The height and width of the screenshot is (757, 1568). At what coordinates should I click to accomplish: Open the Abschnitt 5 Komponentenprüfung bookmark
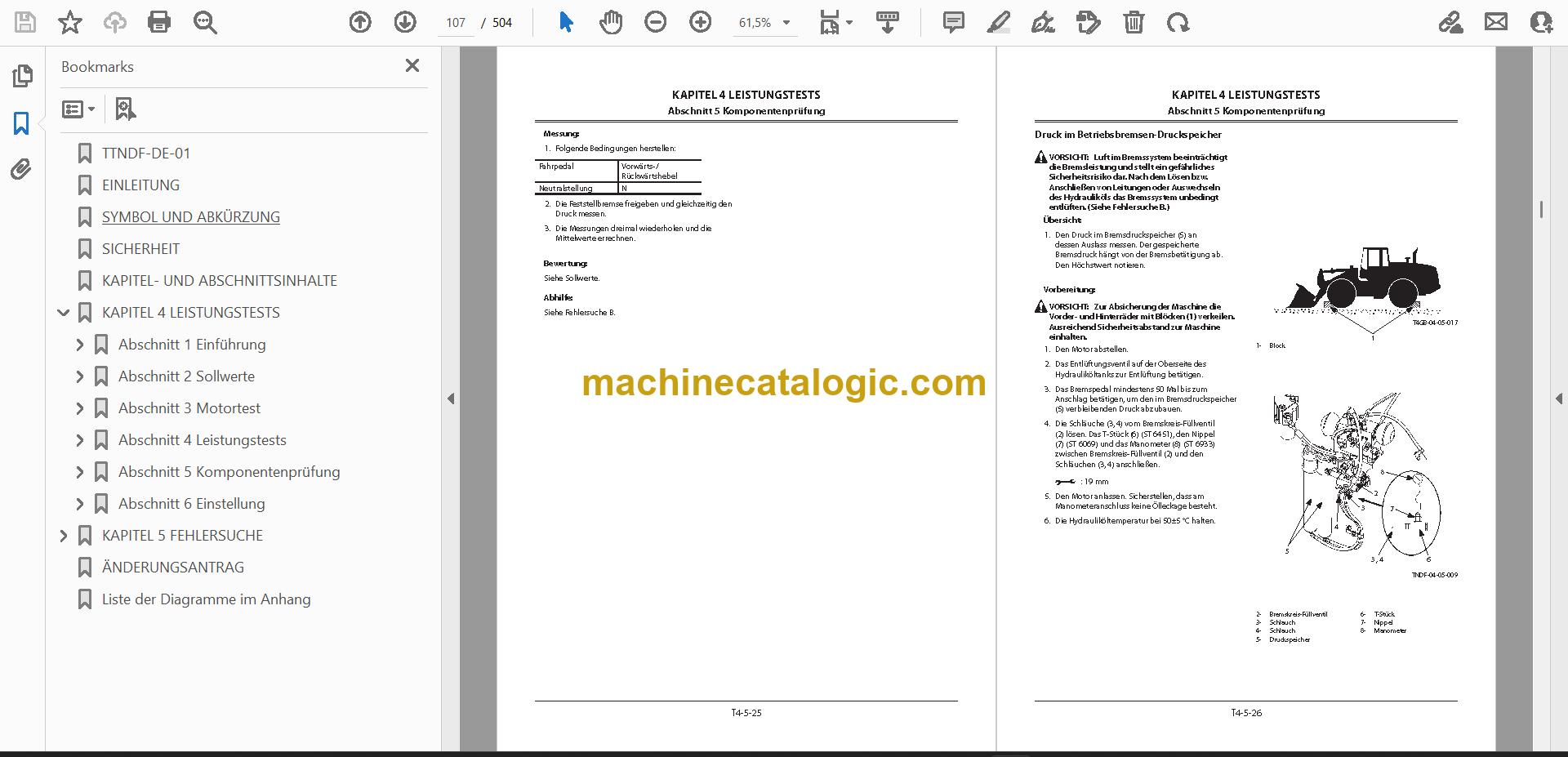tap(229, 472)
